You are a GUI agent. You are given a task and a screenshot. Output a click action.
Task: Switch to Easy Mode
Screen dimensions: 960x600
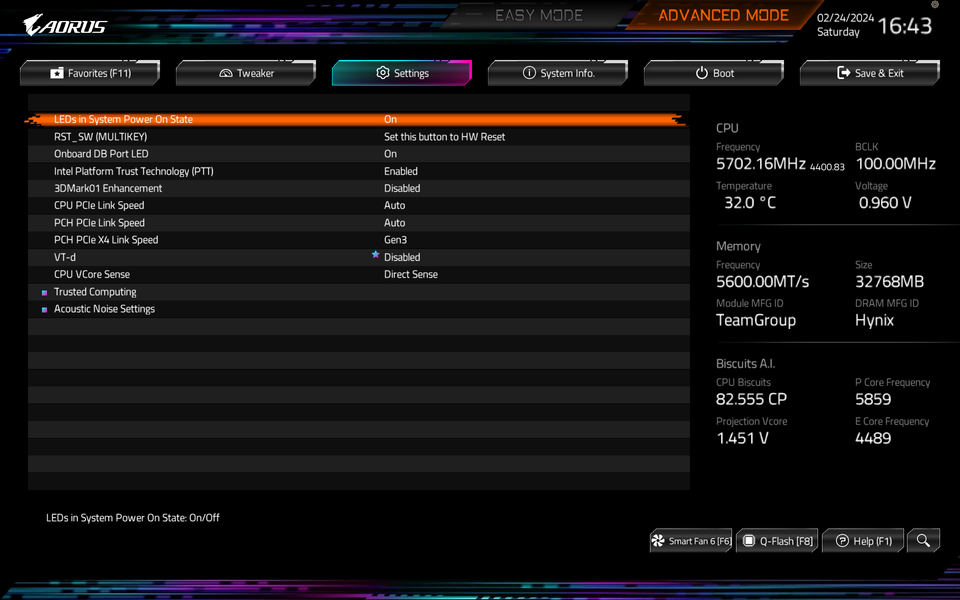click(539, 15)
